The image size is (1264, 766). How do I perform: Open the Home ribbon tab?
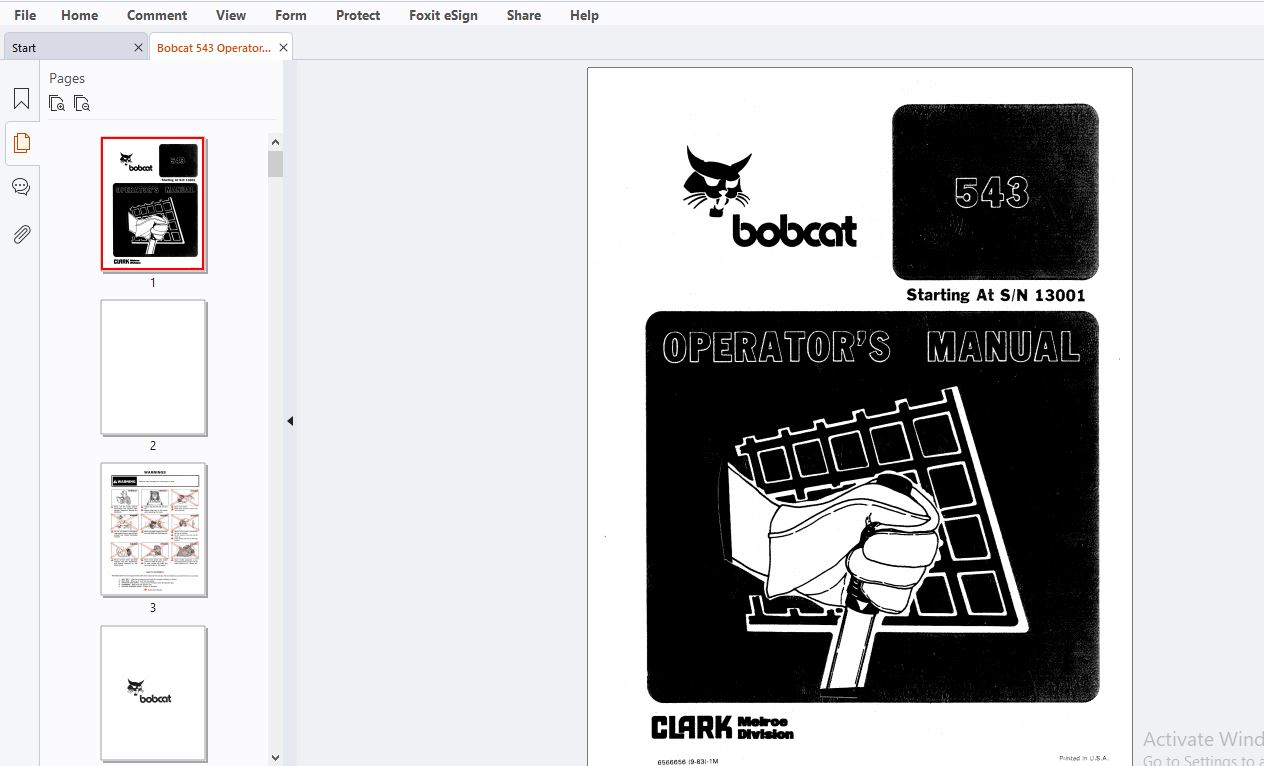click(79, 15)
